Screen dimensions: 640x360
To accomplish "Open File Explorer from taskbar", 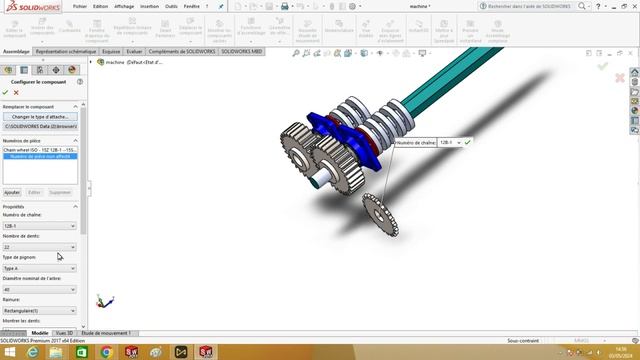I will [56, 352].
